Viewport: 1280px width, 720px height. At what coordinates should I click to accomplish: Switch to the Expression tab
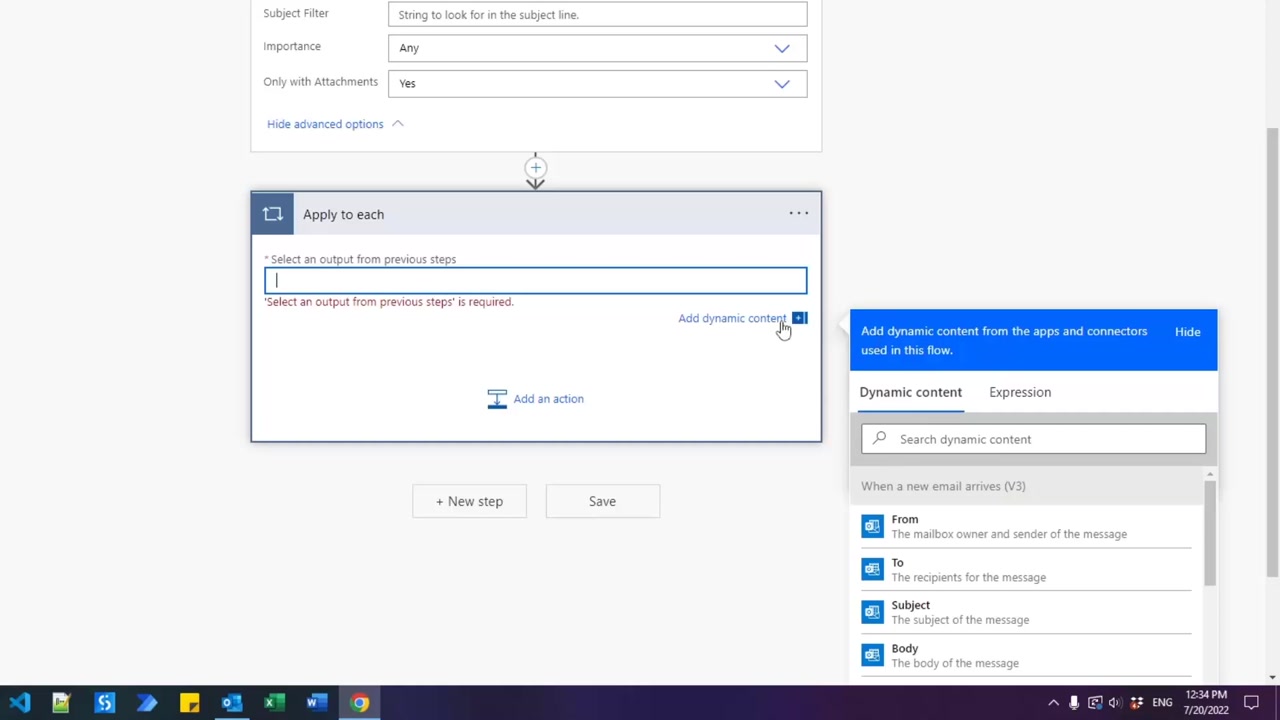click(1019, 392)
